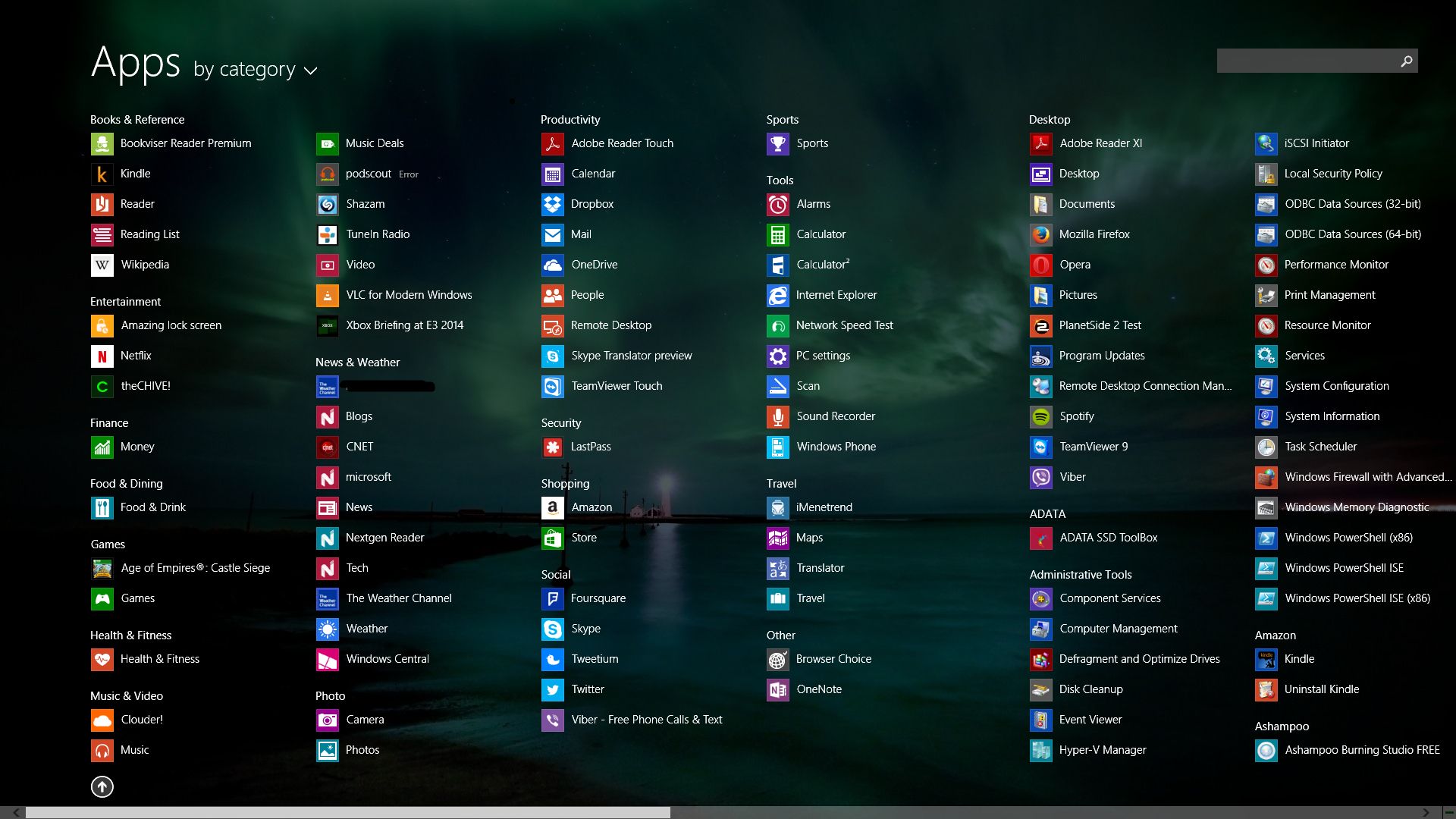Launch the Age of Empires: Castle Siege icon
Viewport: 1456px width, 819px height.
102,569
